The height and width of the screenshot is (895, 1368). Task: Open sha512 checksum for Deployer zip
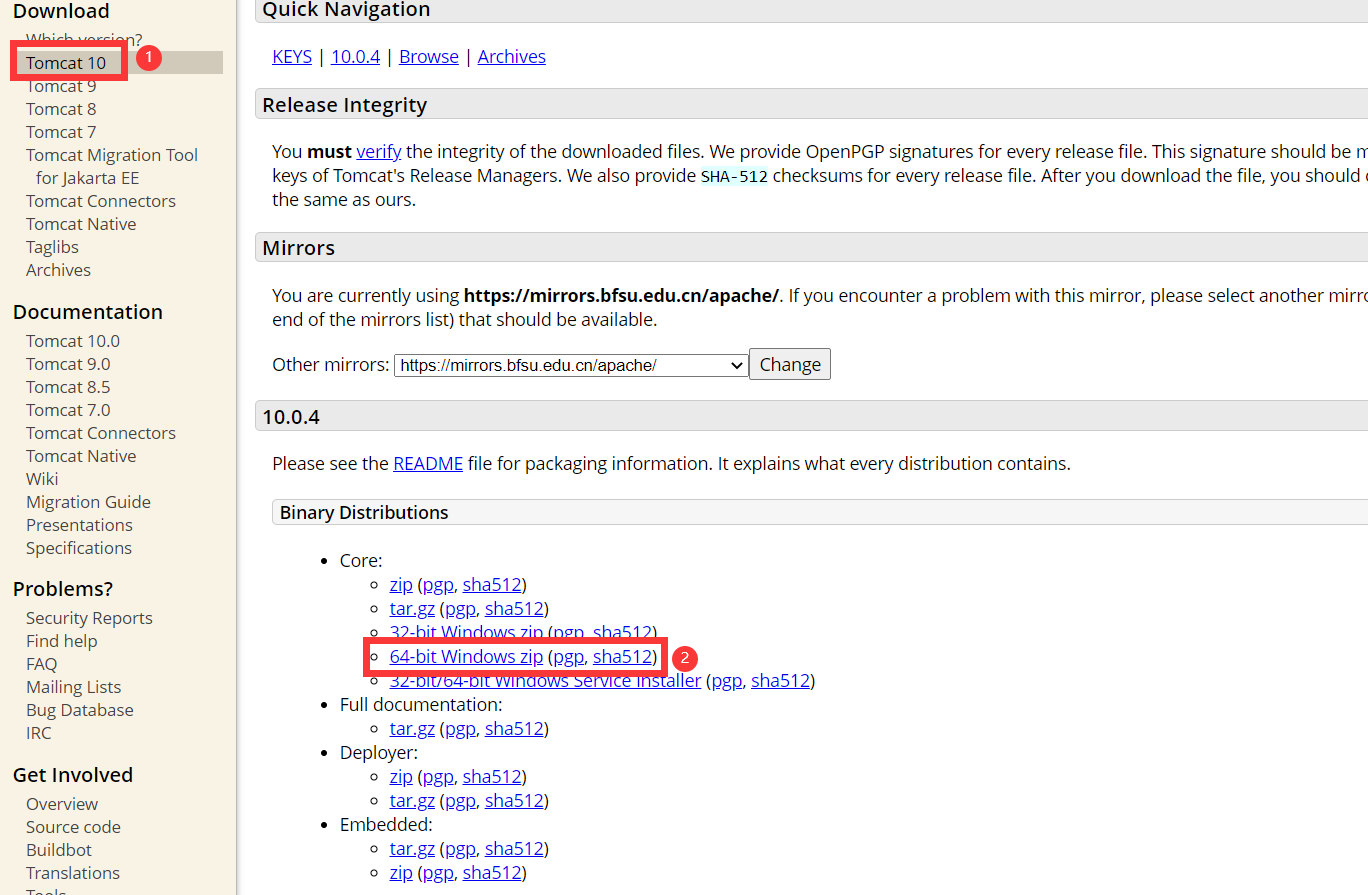[492, 777]
